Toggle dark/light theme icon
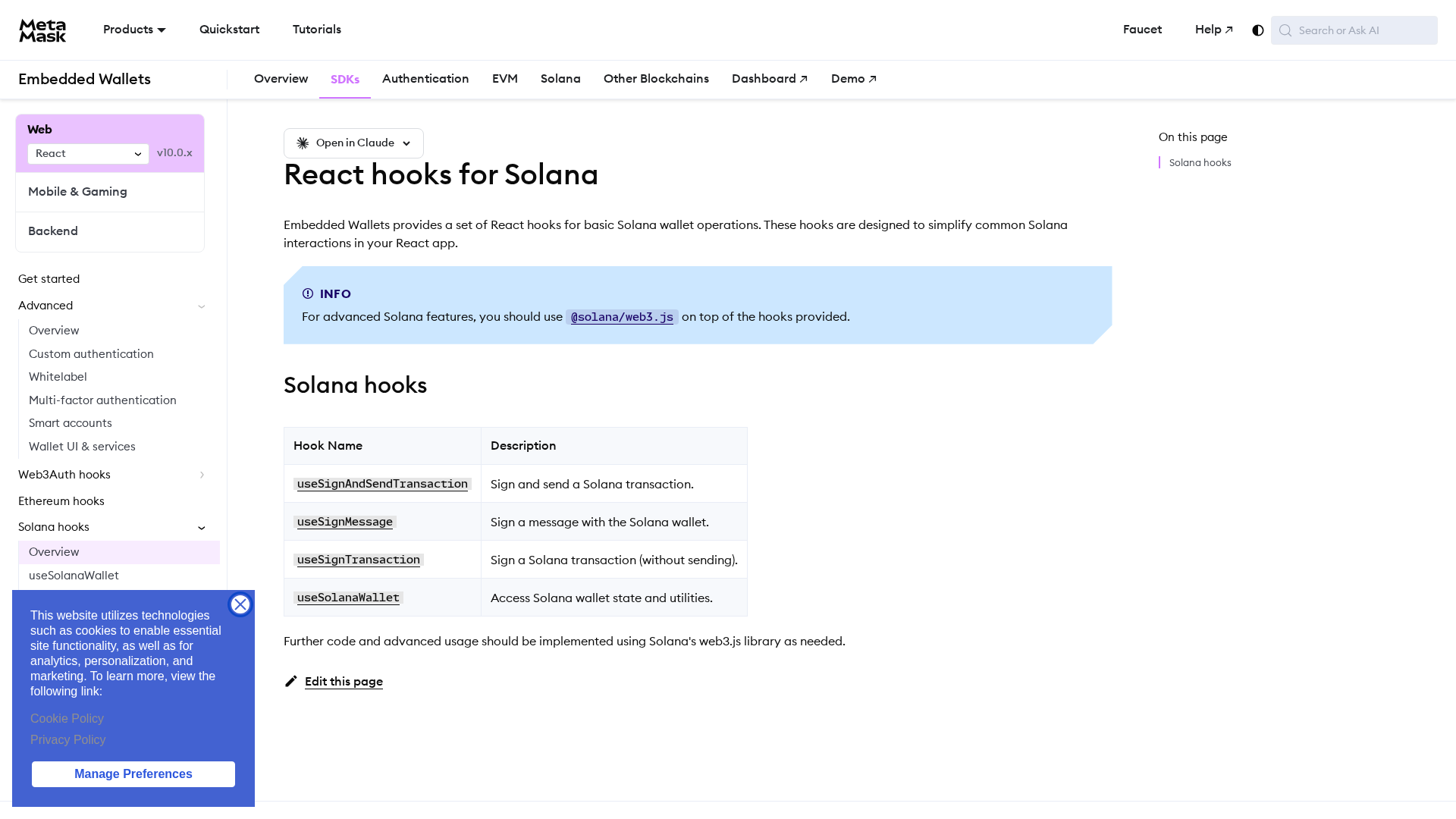 coord(1258,30)
